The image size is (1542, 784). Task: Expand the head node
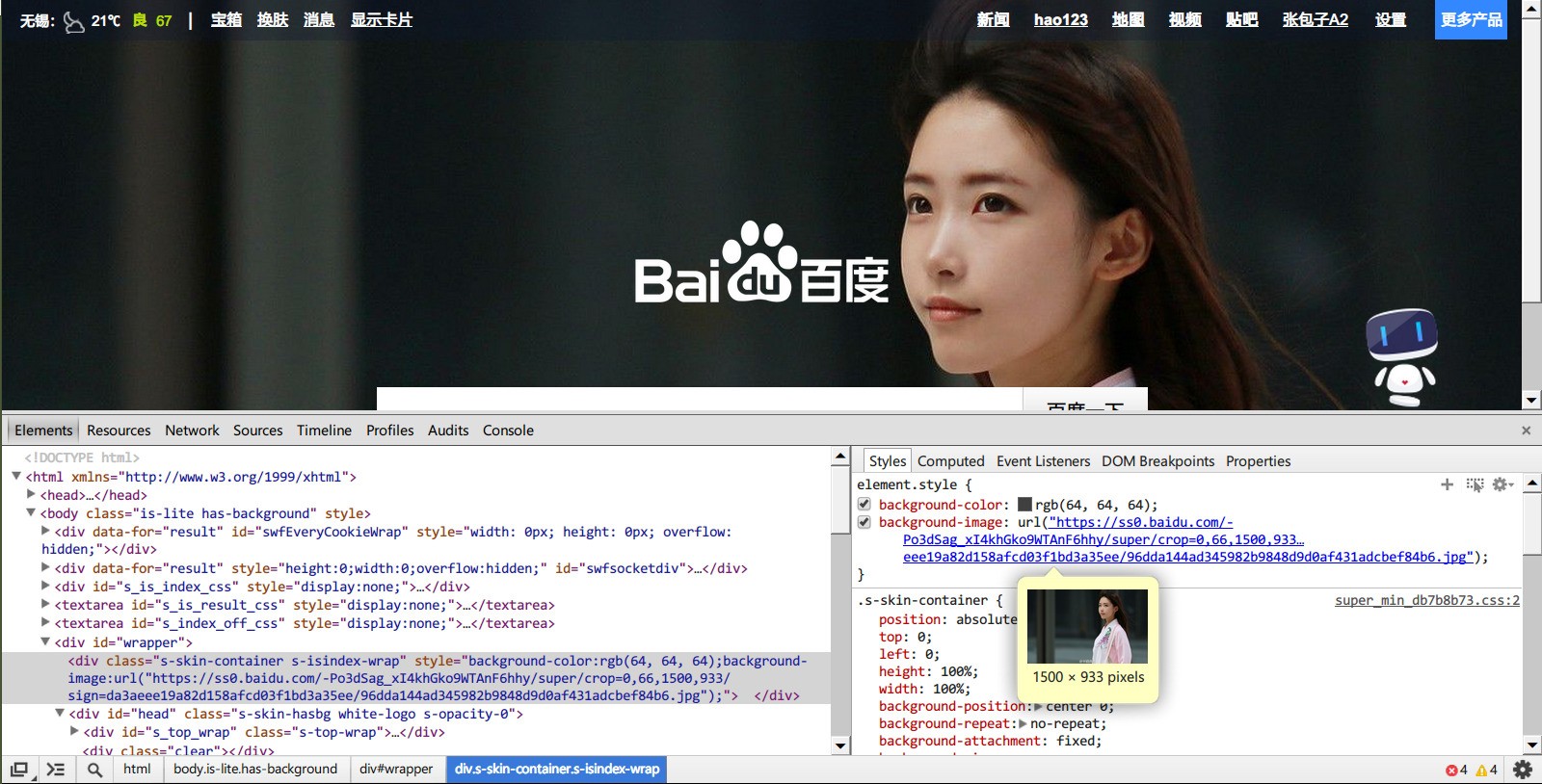[x=31, y=495]
